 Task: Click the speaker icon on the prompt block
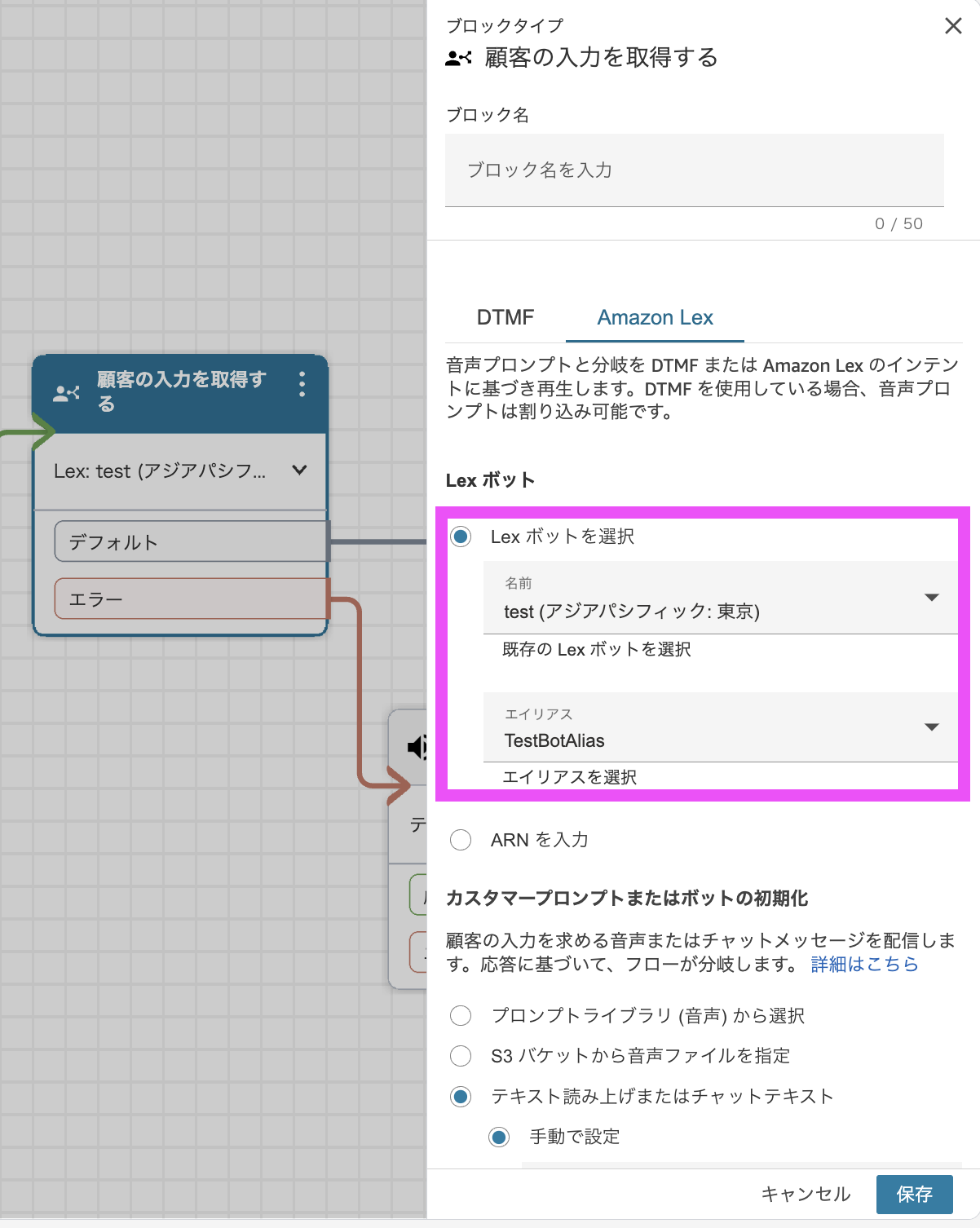point(417,746)
